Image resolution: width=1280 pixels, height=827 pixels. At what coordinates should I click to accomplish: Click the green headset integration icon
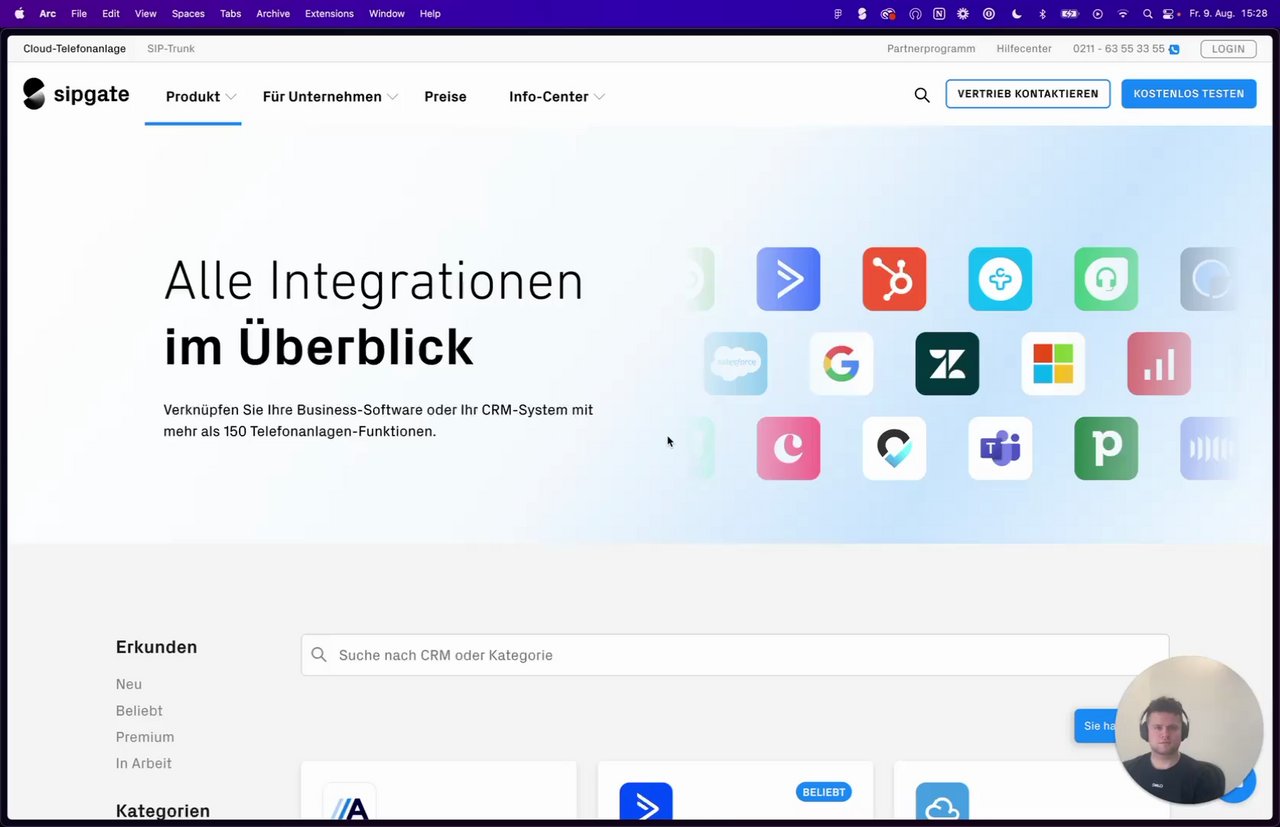tap(1106, 279)
